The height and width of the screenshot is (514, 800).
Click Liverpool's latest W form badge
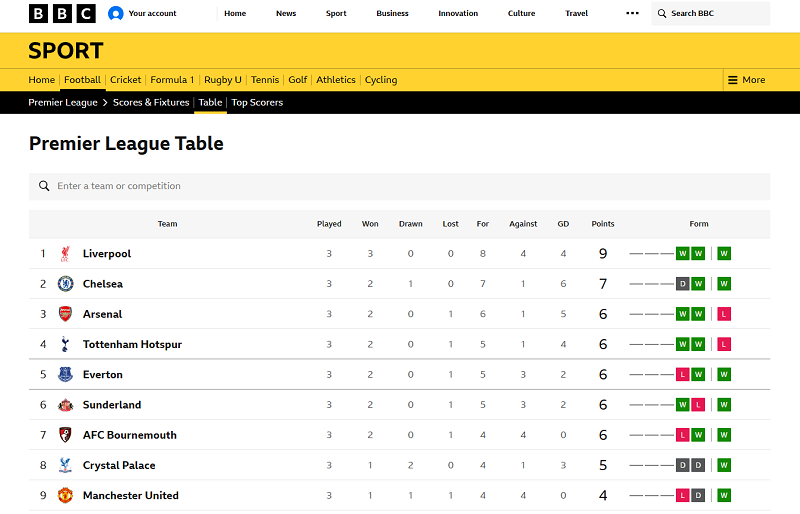tap(724, 254)
